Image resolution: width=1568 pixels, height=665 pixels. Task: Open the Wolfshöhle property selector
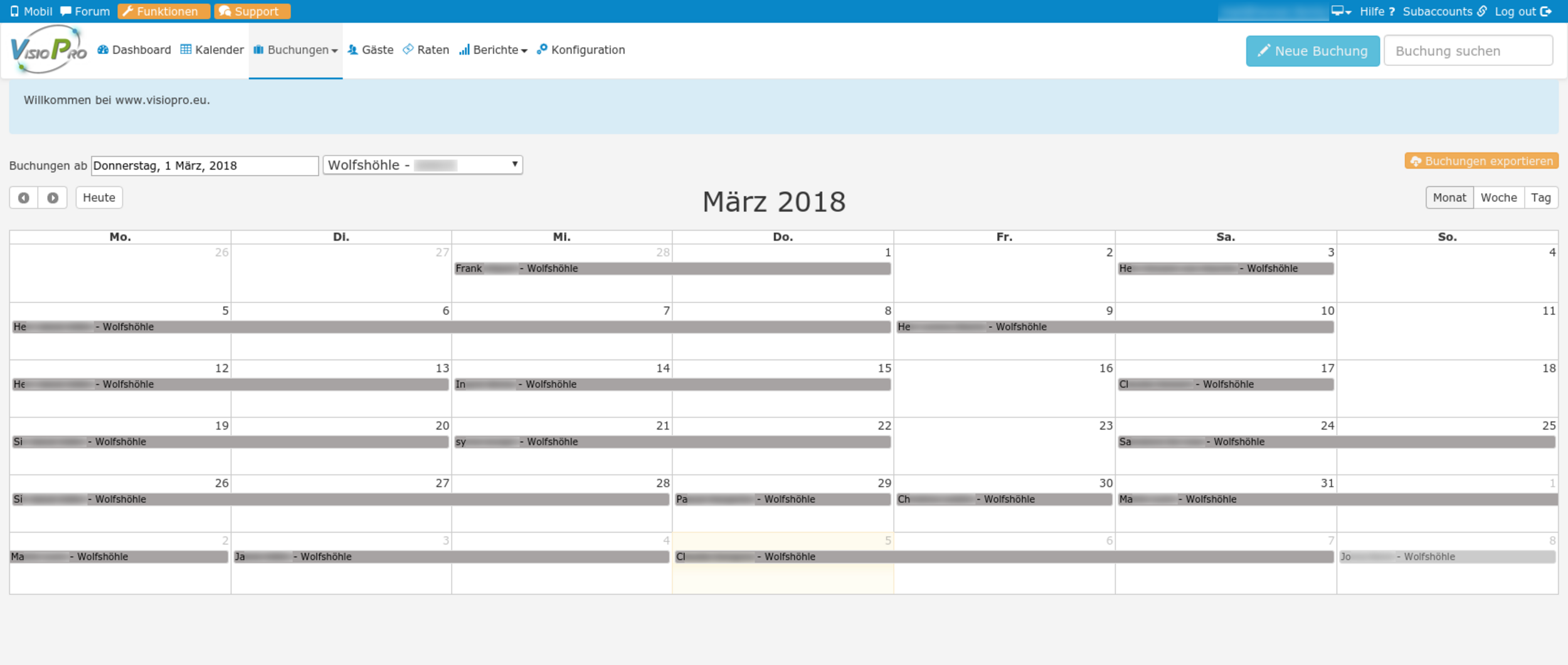[x=423, y=165]
